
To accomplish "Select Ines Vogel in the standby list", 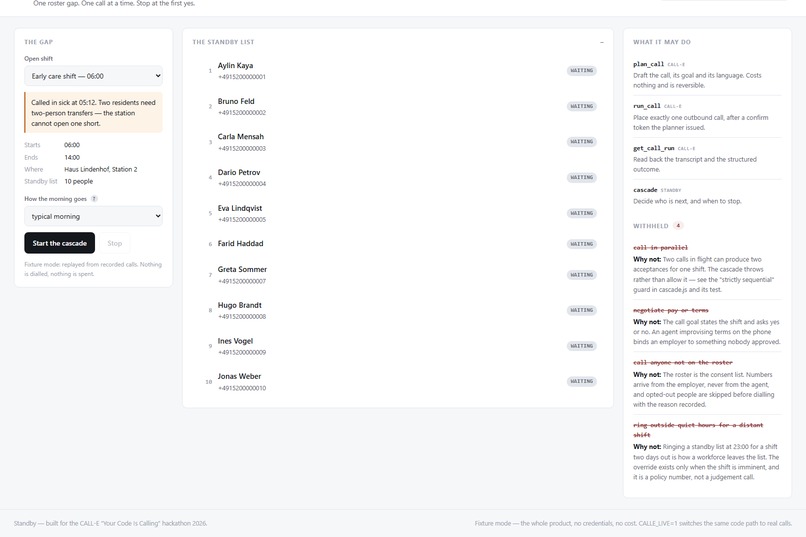I will [398, 346].
